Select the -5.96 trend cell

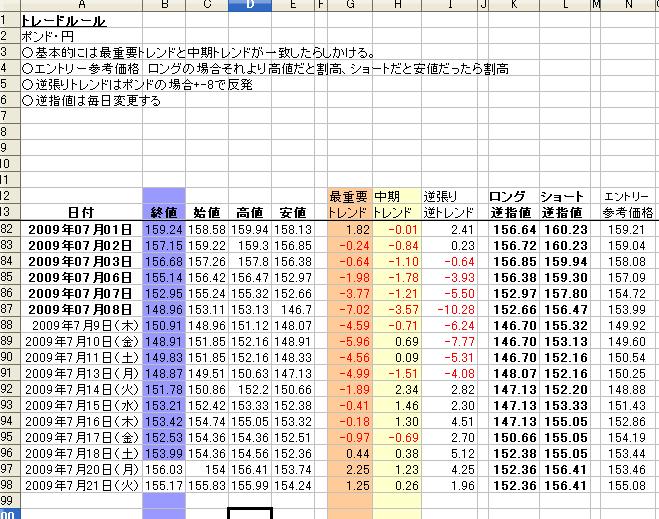click(349, 341)
